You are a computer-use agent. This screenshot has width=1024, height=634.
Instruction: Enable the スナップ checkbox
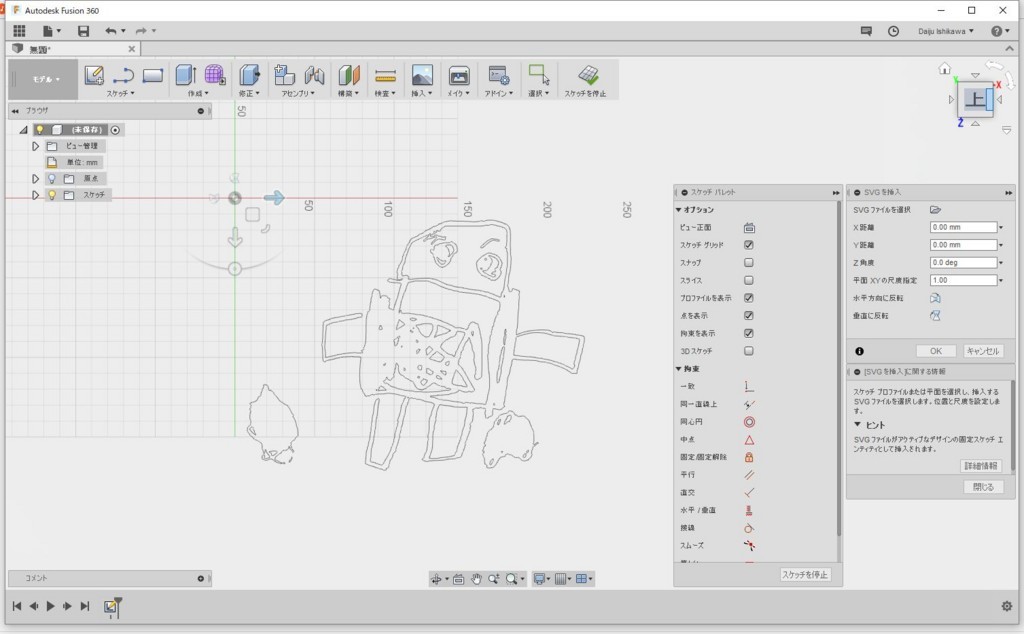[748, 262]
